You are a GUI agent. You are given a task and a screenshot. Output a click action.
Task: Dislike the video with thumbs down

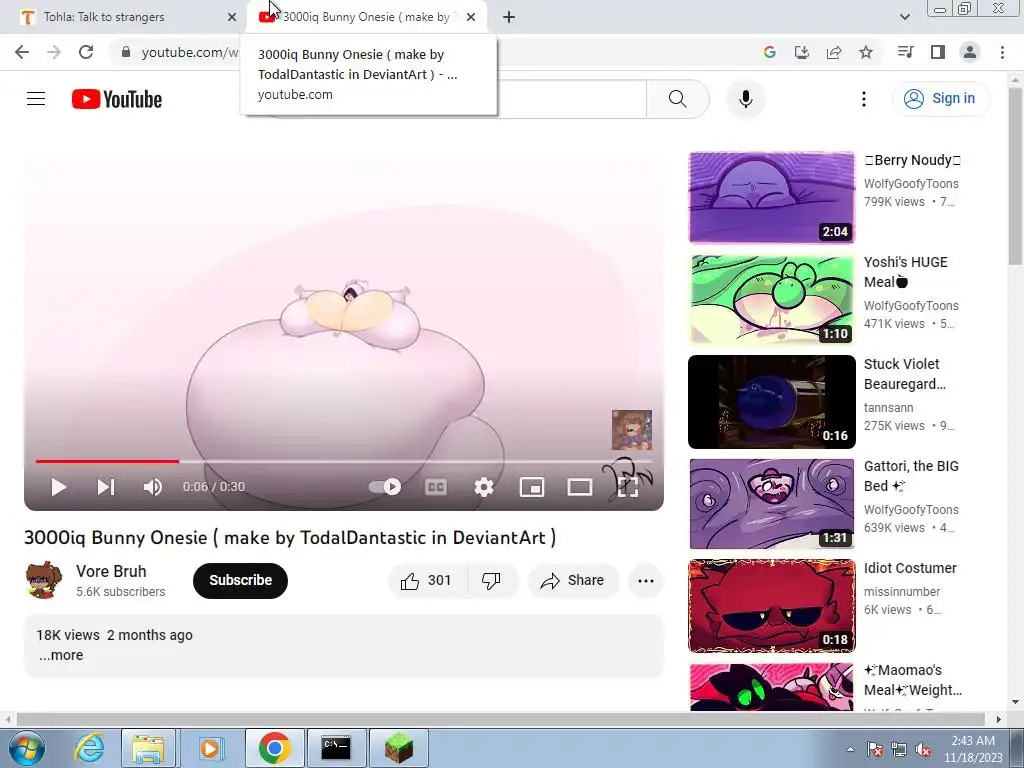[491, 581]
